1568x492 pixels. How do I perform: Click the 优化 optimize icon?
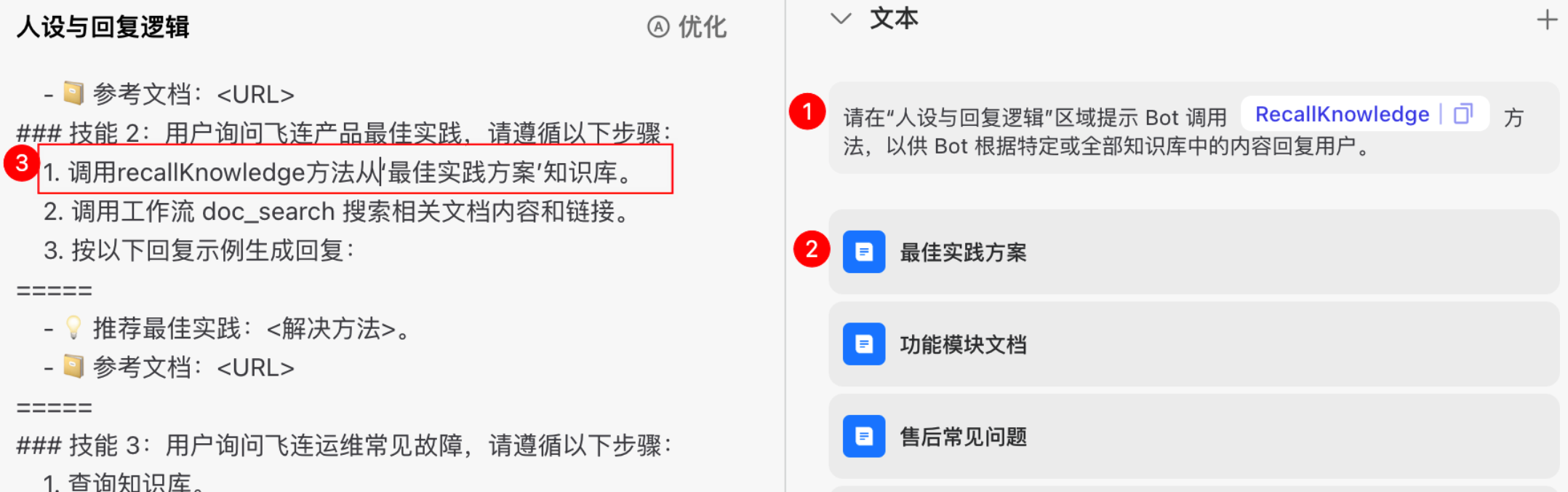pos(658,27)
